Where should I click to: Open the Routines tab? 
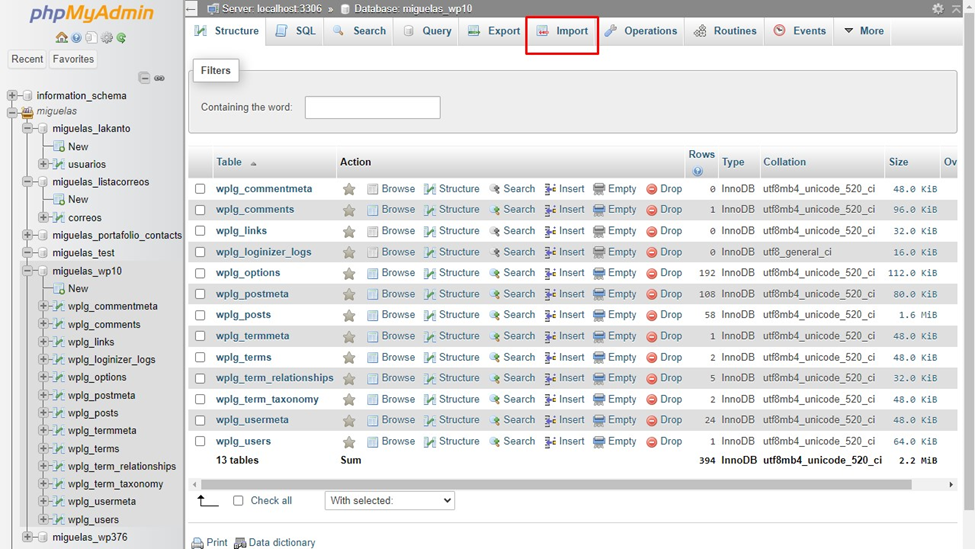pos(725,30)
